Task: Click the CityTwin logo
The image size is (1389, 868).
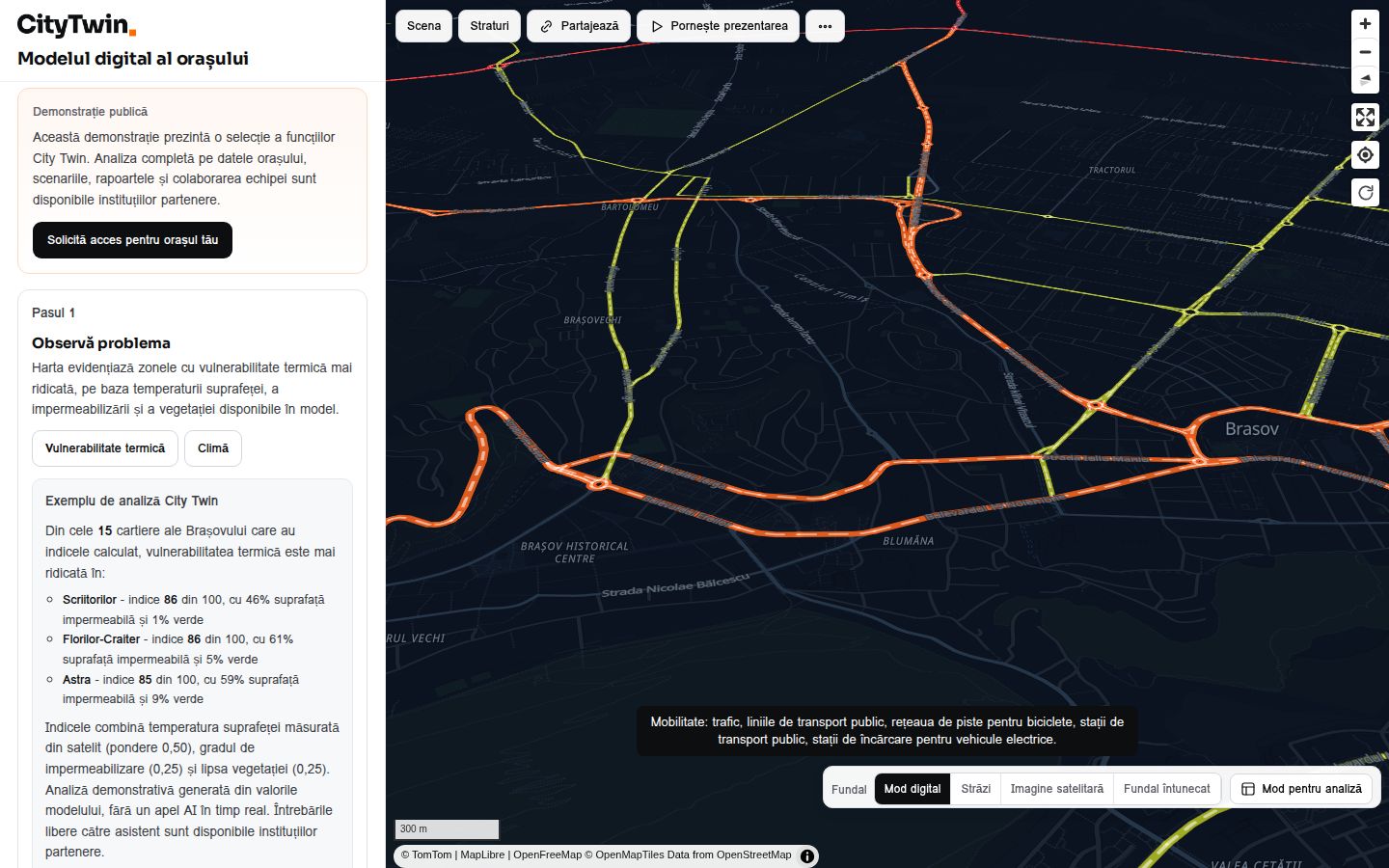Action: click(x=76, y=25)
